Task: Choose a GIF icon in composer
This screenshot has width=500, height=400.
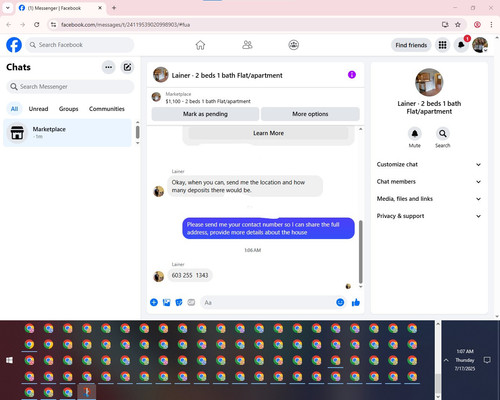Action: (191, 302)
